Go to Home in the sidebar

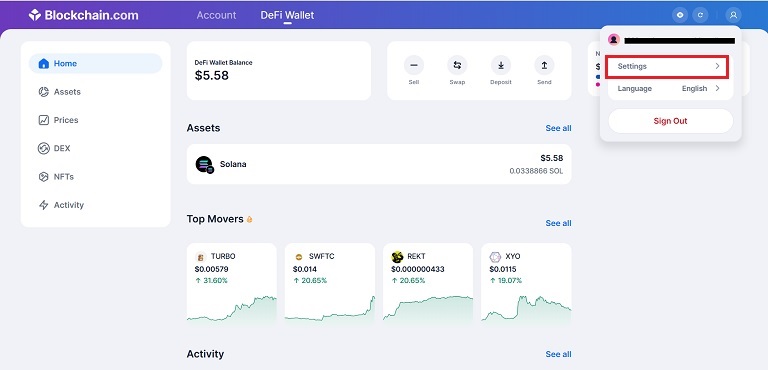[x=96, y=64]
